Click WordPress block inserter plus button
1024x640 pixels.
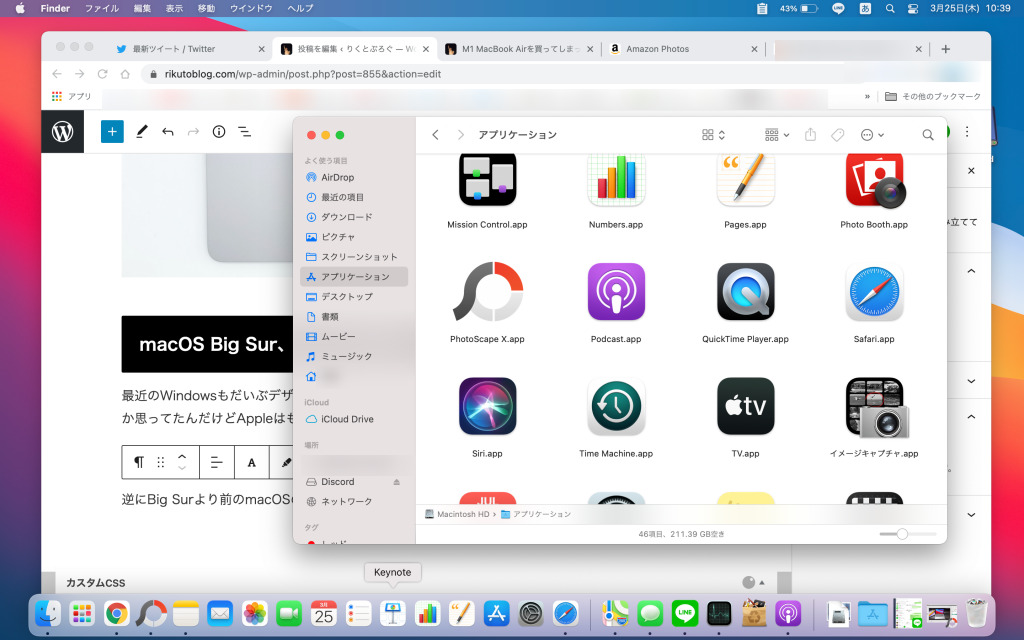click(112, 132)
